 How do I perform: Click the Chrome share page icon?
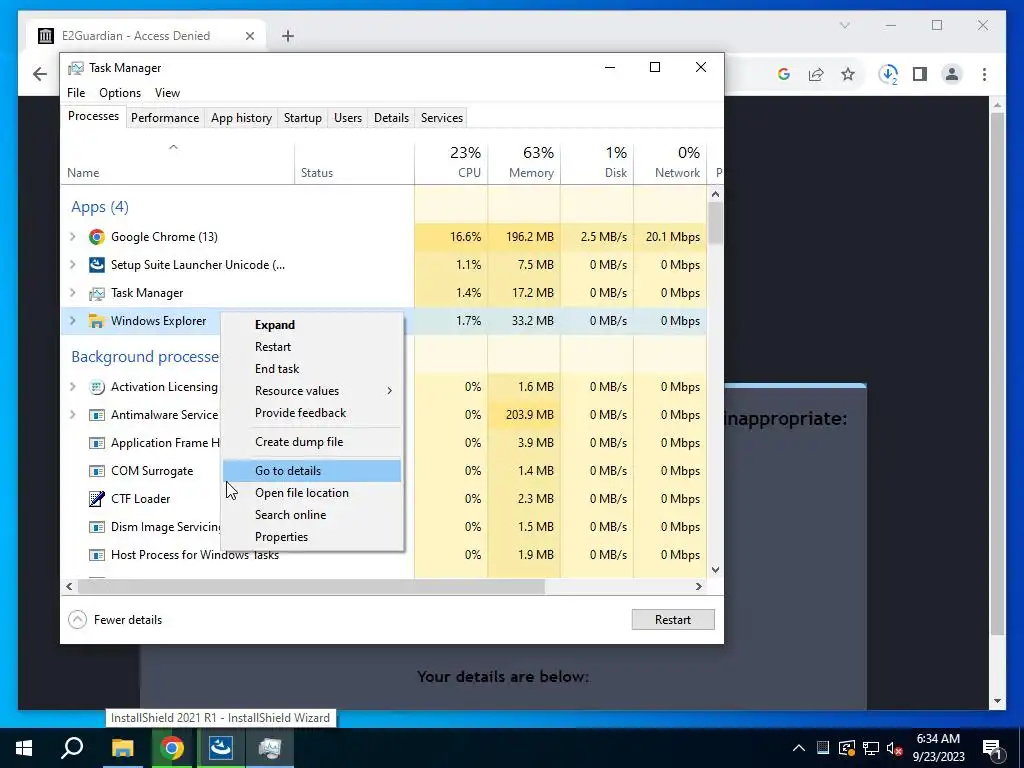(x=816, y=74)
